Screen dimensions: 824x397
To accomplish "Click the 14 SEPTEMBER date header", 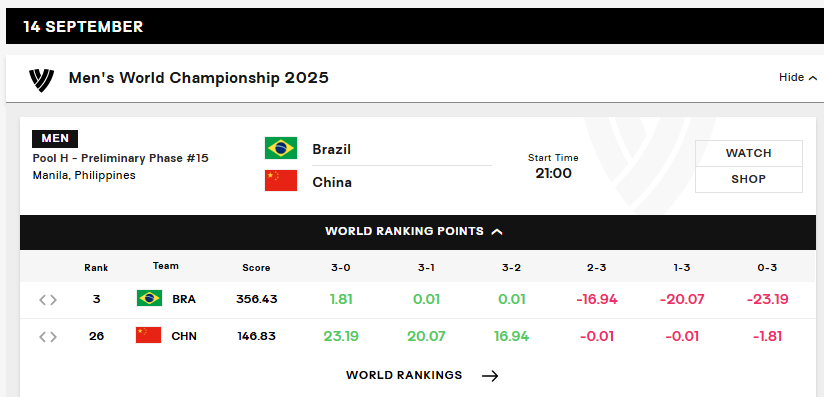I will [83, 27].
